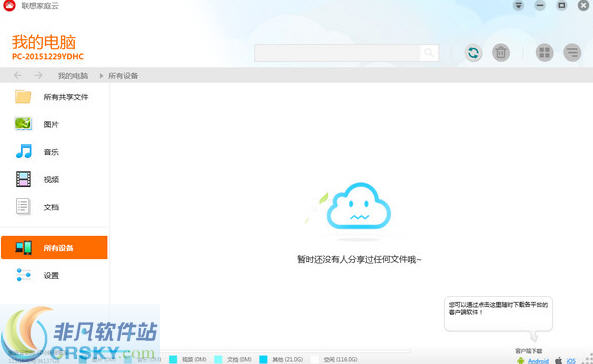
Task: Click the trash delete icon
Action: 501,53
